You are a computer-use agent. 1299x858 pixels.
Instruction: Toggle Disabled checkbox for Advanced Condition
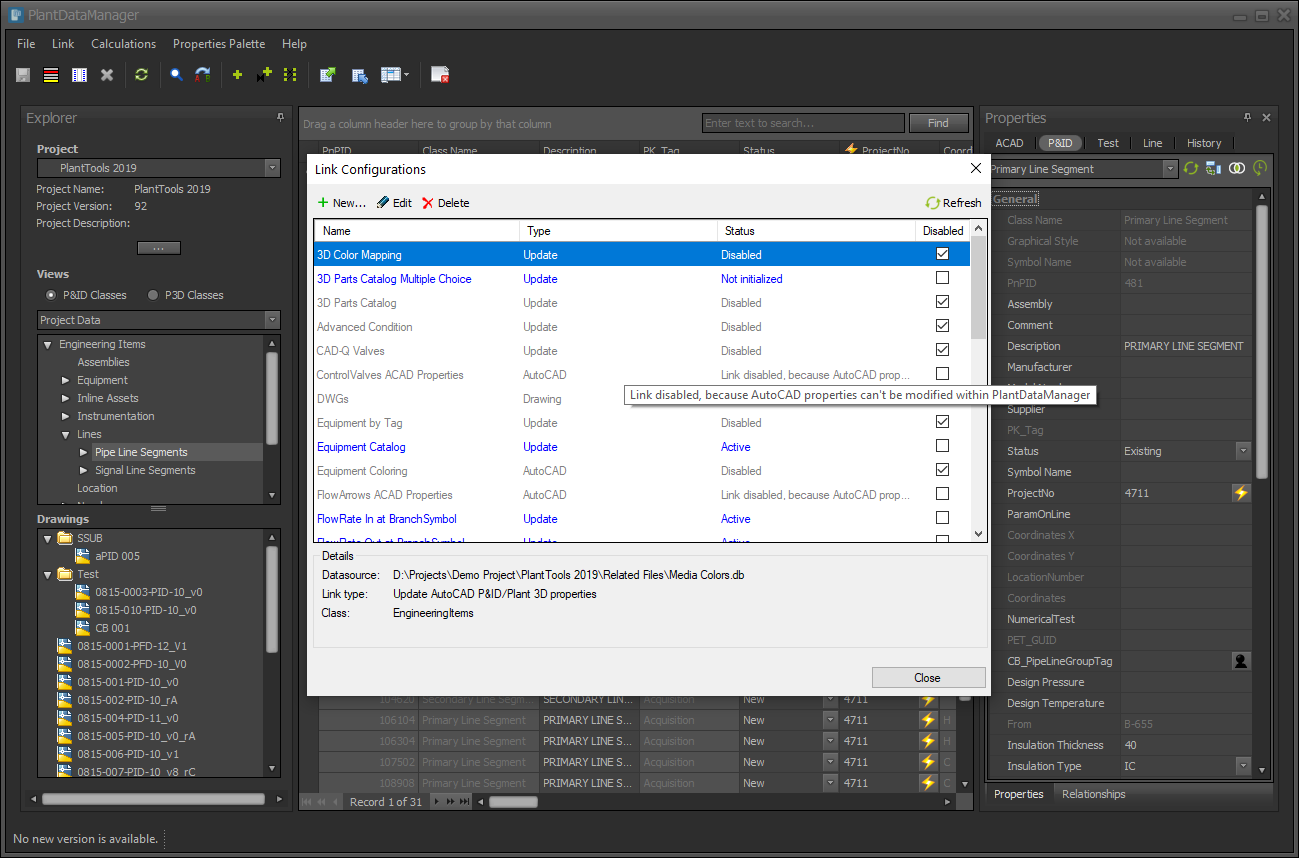tap(942, 326)
